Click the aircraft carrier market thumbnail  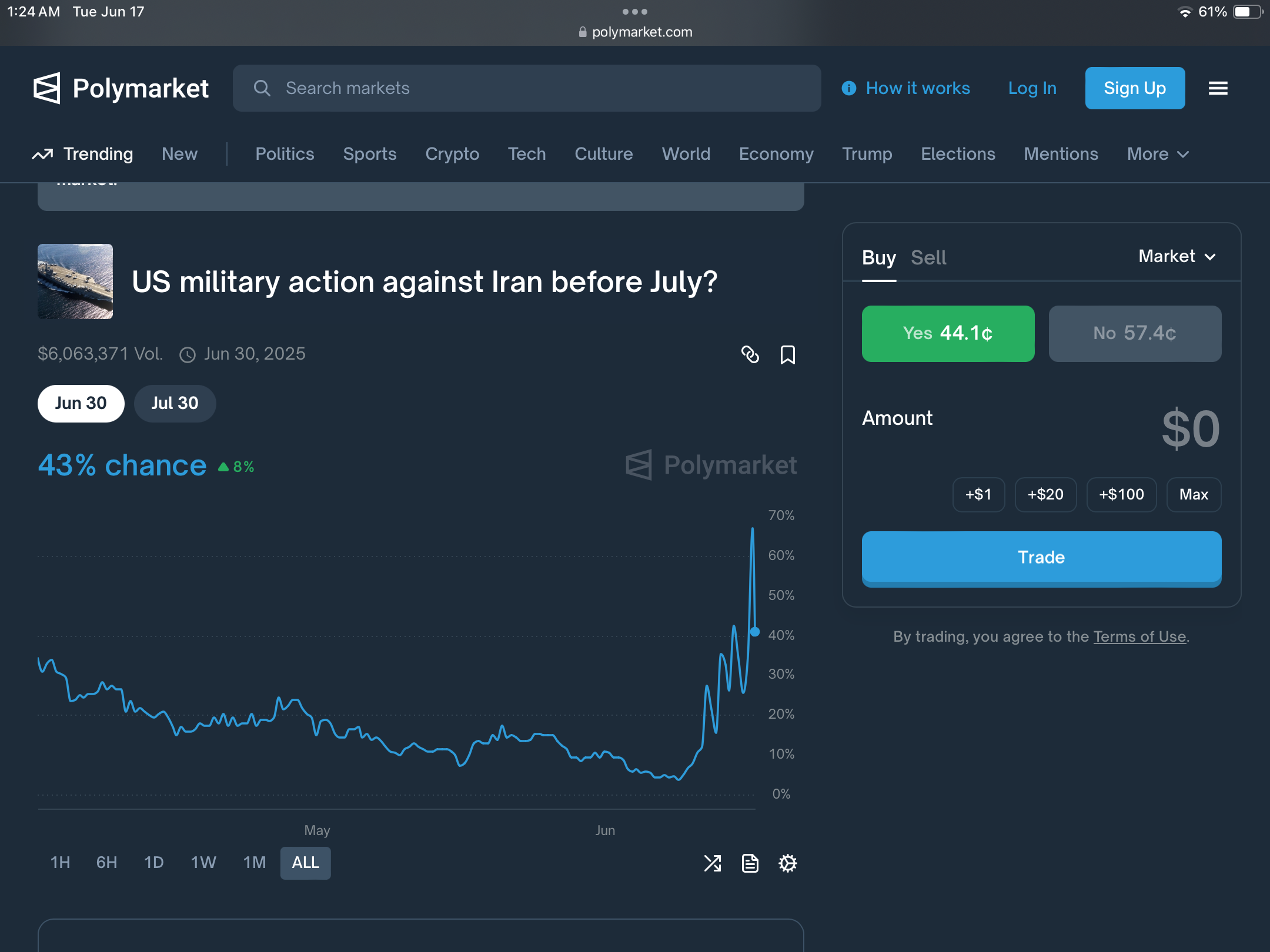point(75,281)
